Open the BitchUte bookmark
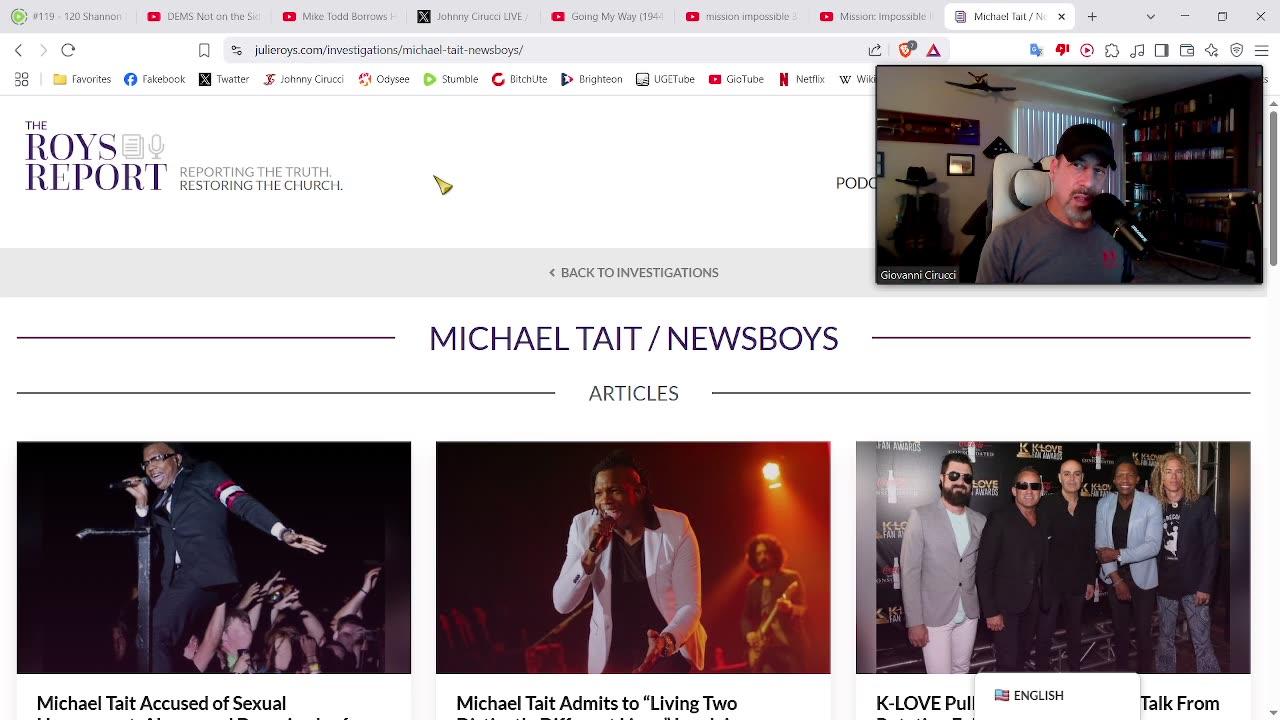This screenshot has width=1280, height=720. tap(519, 79)
